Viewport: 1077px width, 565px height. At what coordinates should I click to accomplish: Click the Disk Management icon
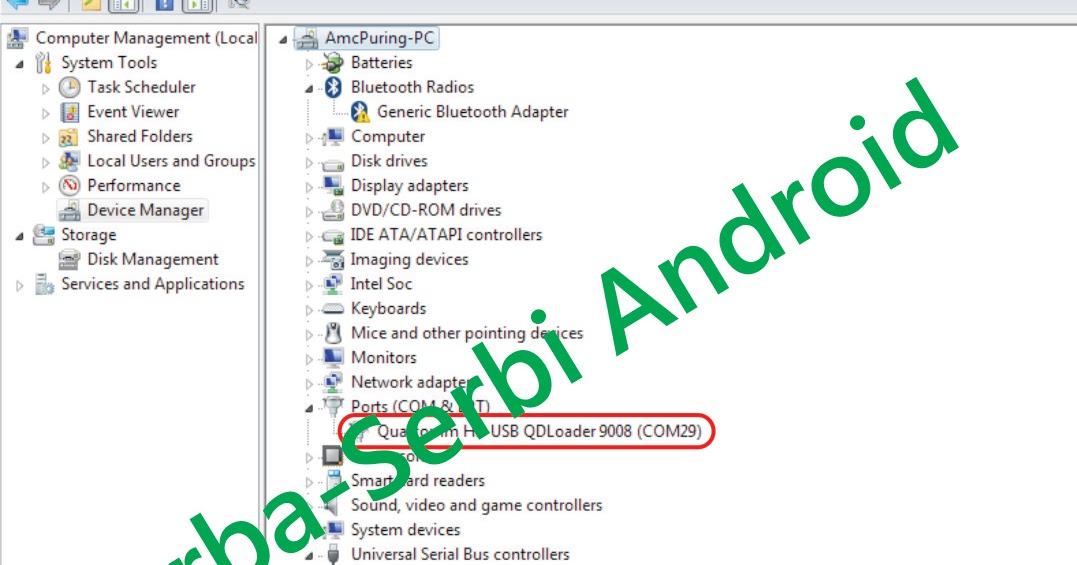69,260
